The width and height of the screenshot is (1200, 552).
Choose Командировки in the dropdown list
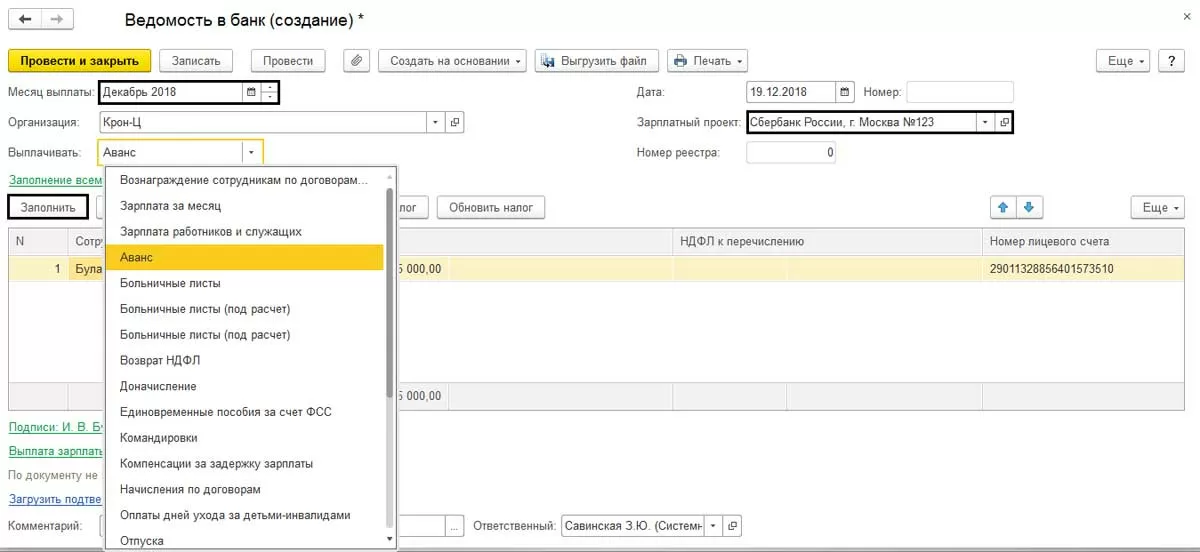tap(158, 438)
